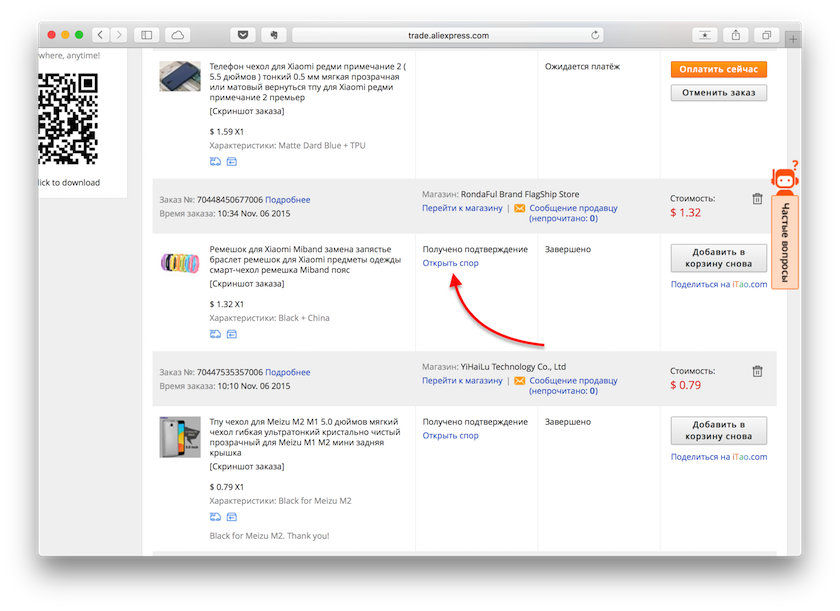Click the Отменить заказ button
The width and height of the screenshot is (840, 611).
coord(718,93)
